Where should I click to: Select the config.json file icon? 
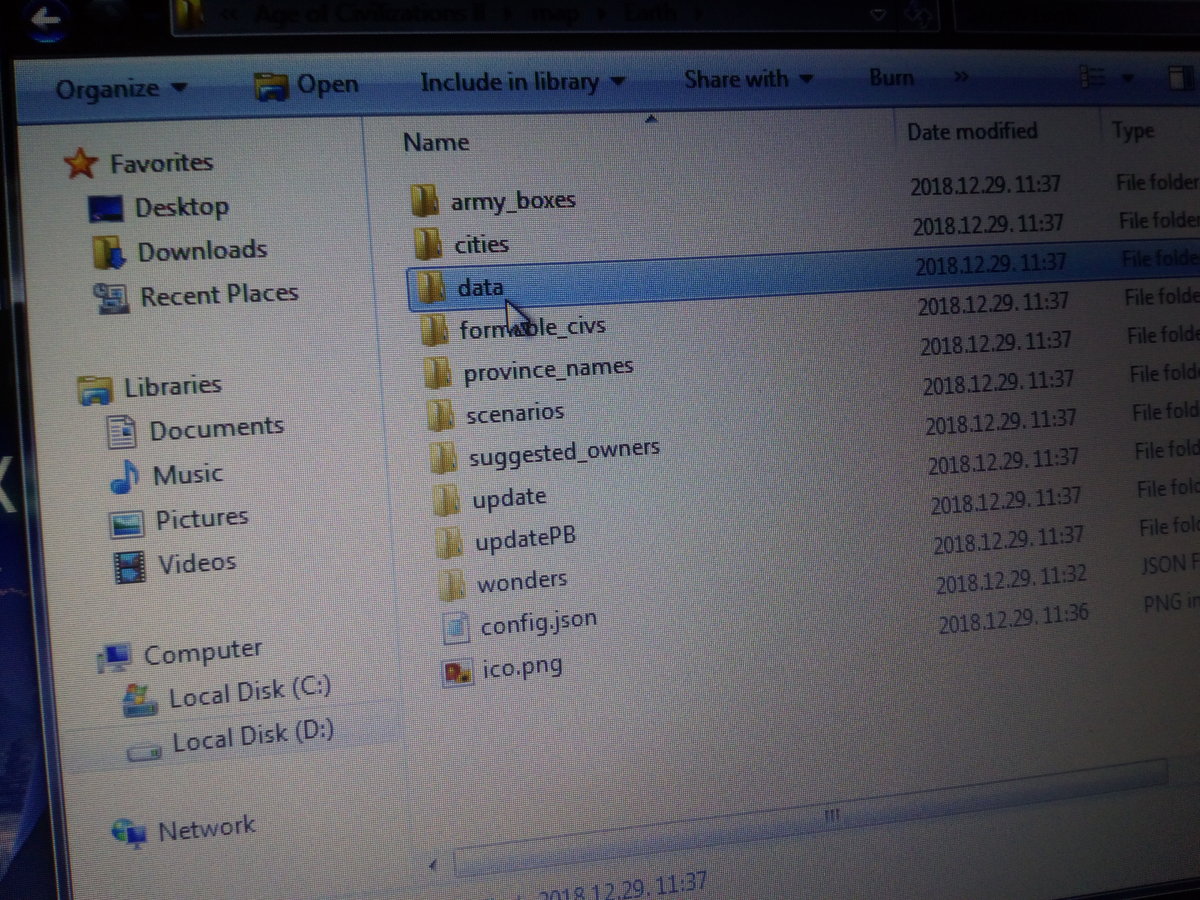456,627
